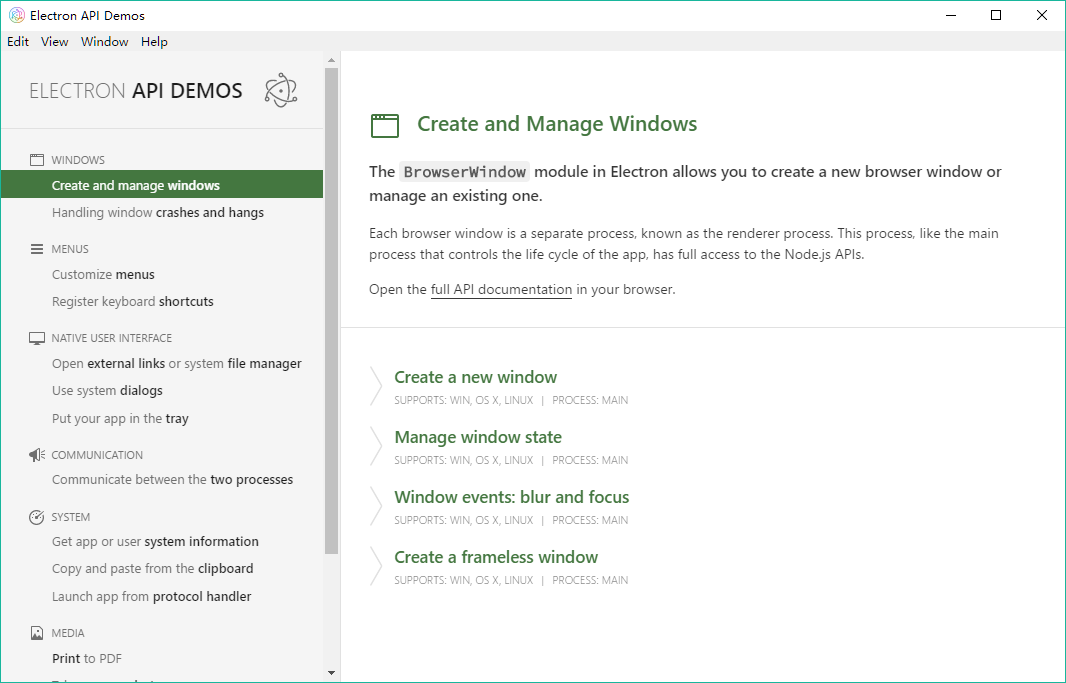1066x683 pixels.
Task: Expand the Create a new window demo
Action: pos(475,377)
